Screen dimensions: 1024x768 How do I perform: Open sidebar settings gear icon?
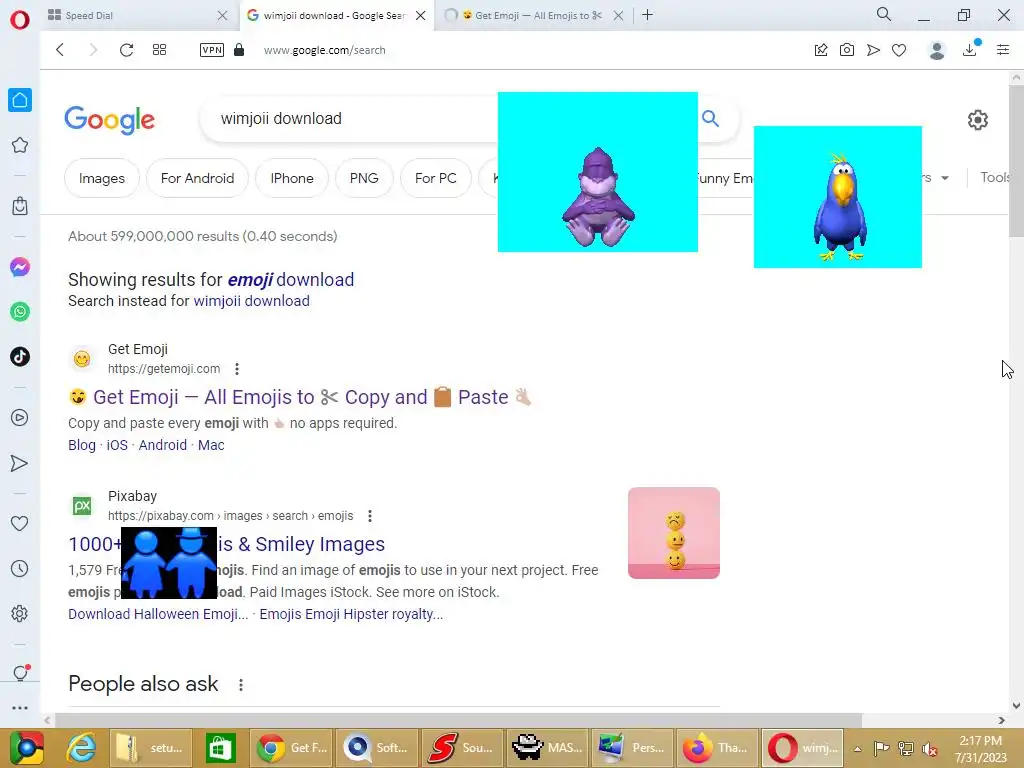(x=20, y=613)
